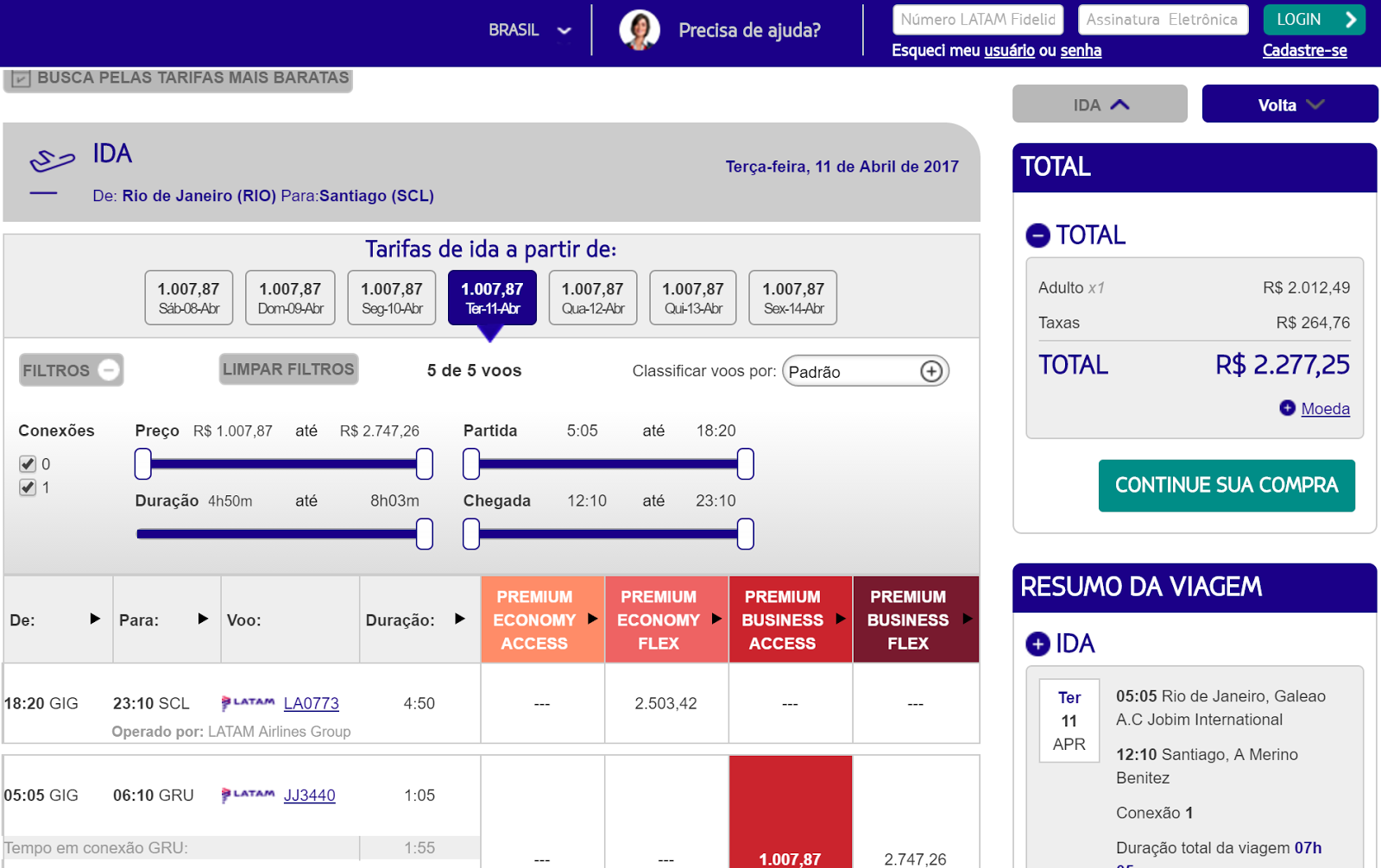Expand Premium Economy Access column arrow
The height and width of the screenshot is (868, 1381).
pos(593,619)
